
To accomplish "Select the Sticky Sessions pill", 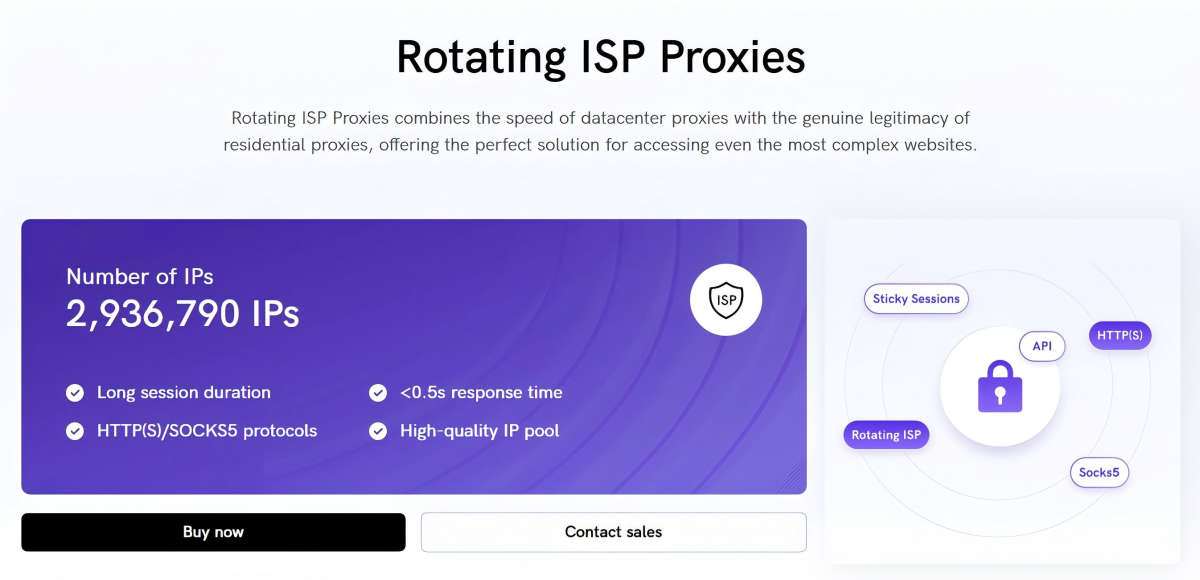I will coord(916,299).
